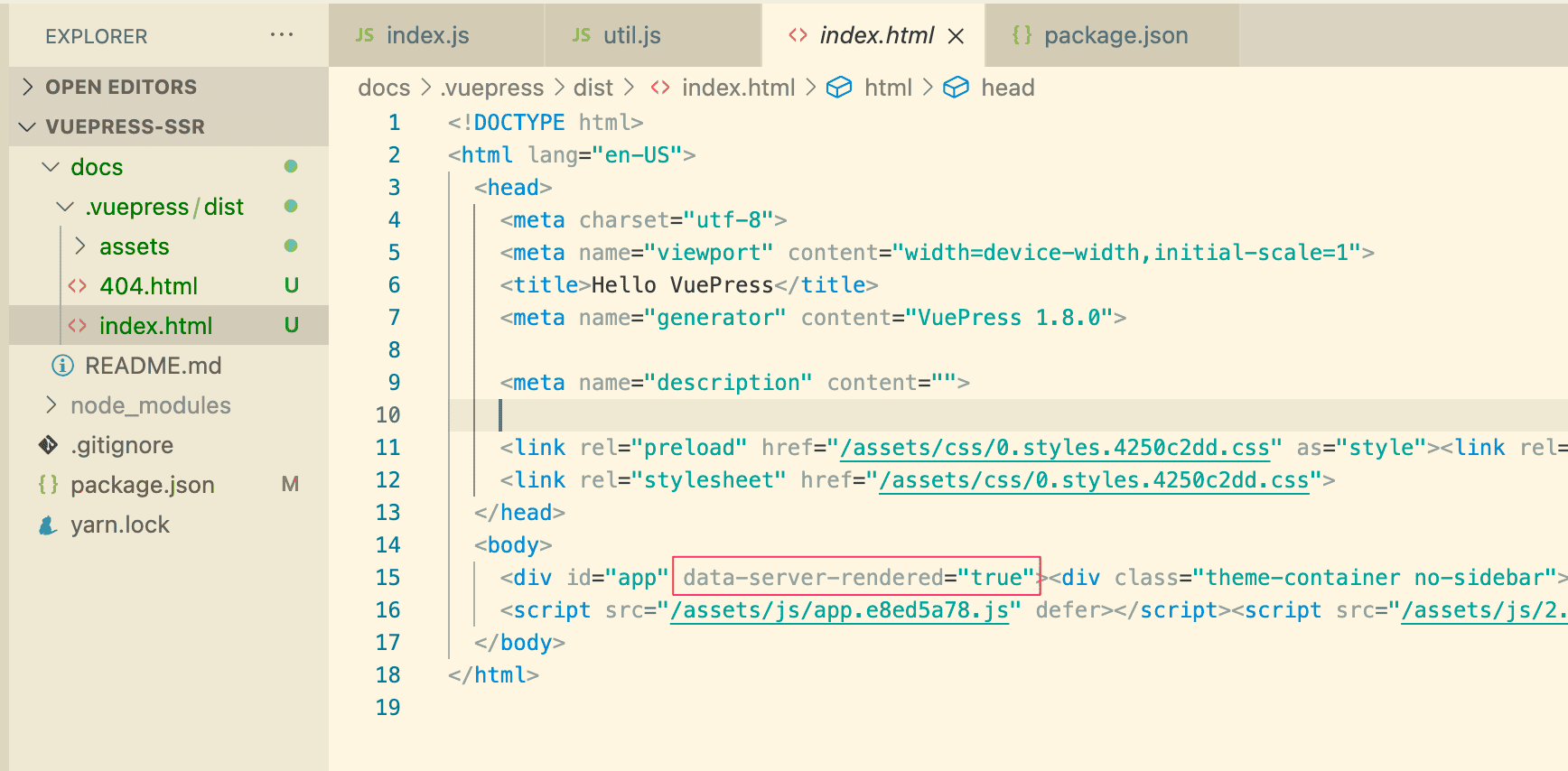Viewport: 1568px width, 771px height.
Task: Click the title text Hello VuePress
Action: tap(683, 285)
